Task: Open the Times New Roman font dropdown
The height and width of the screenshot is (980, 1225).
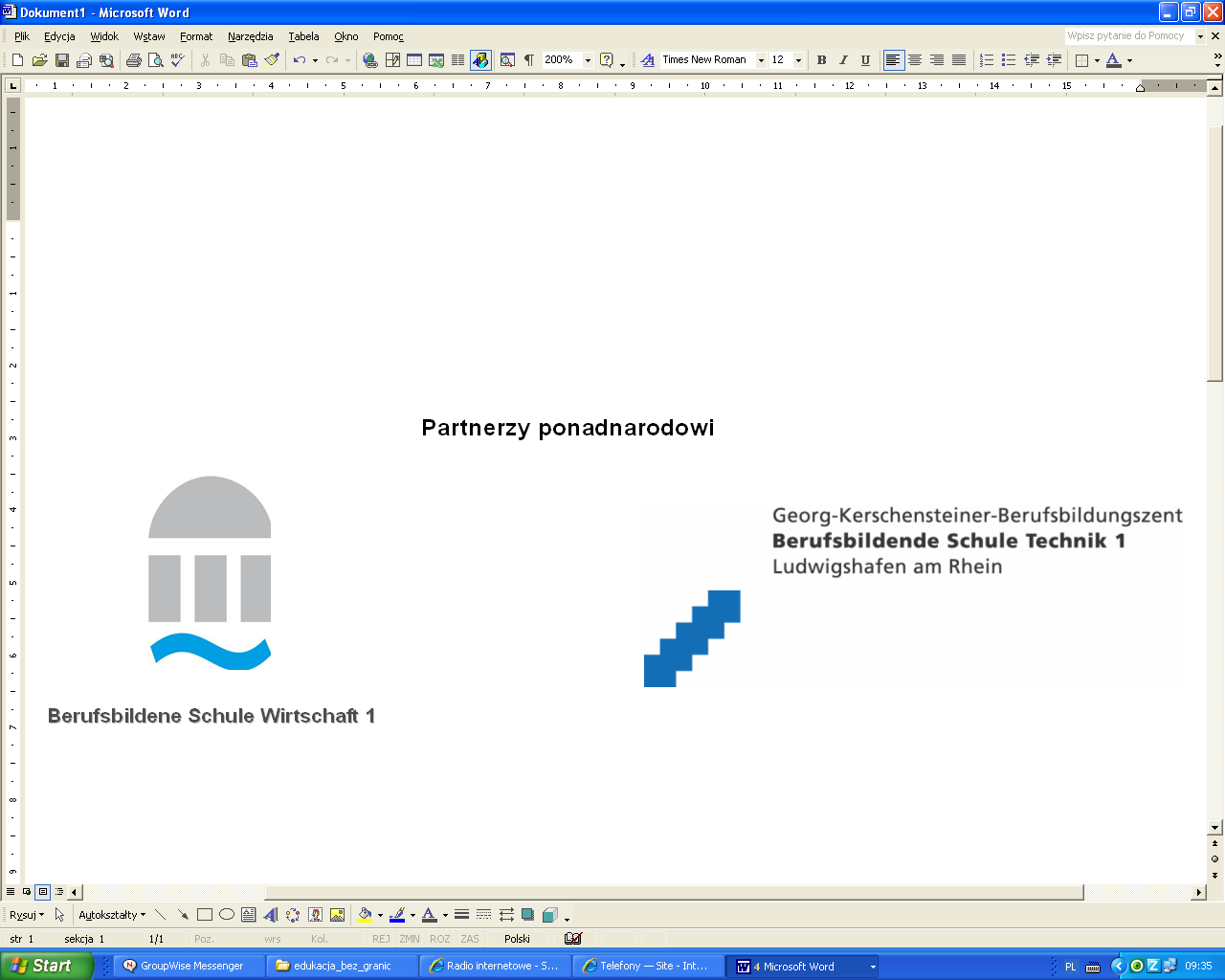Action: pos(761,60)
